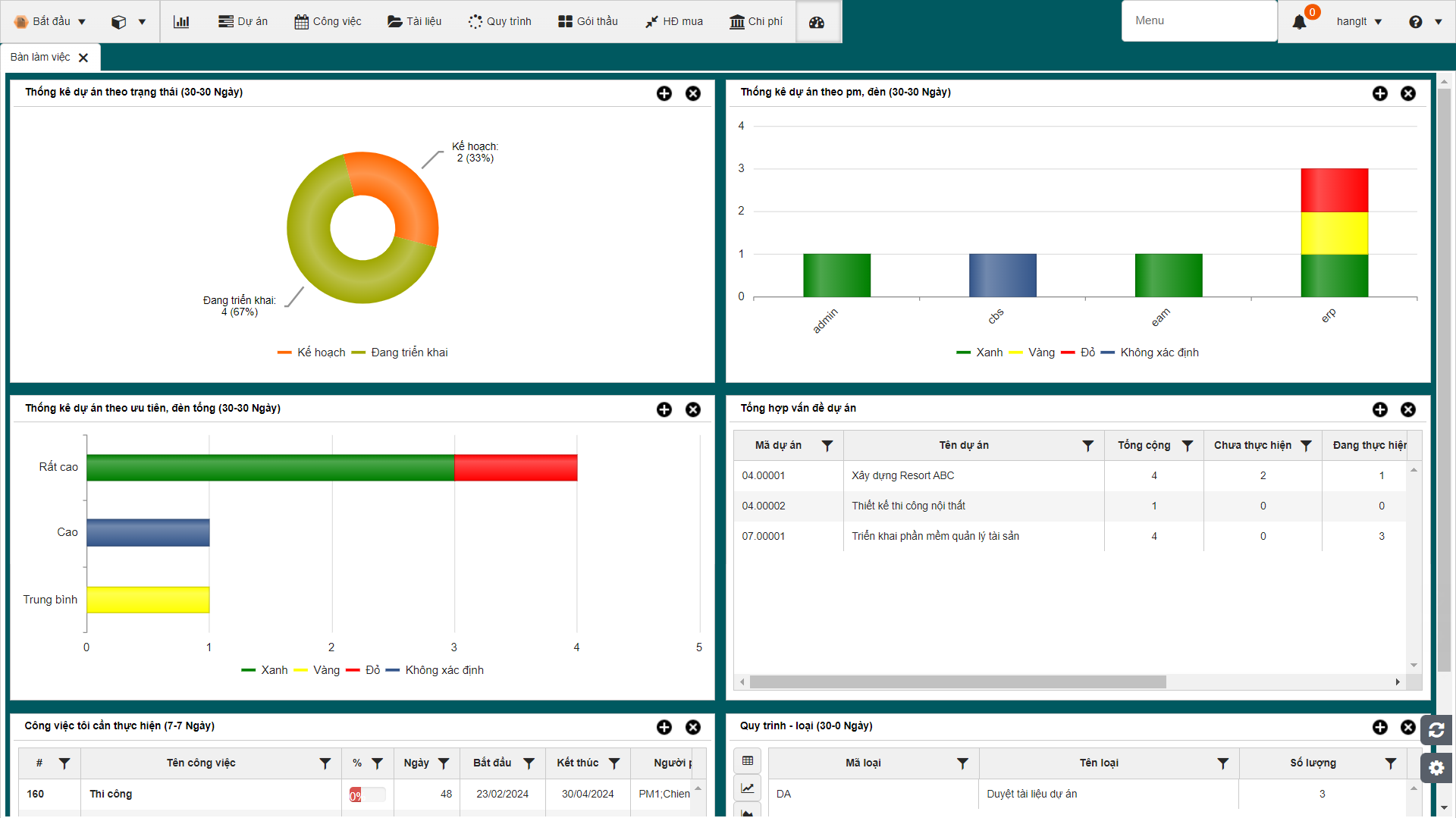Toggle Vàng series in pm chart legend

click(x=1032, y=353)
